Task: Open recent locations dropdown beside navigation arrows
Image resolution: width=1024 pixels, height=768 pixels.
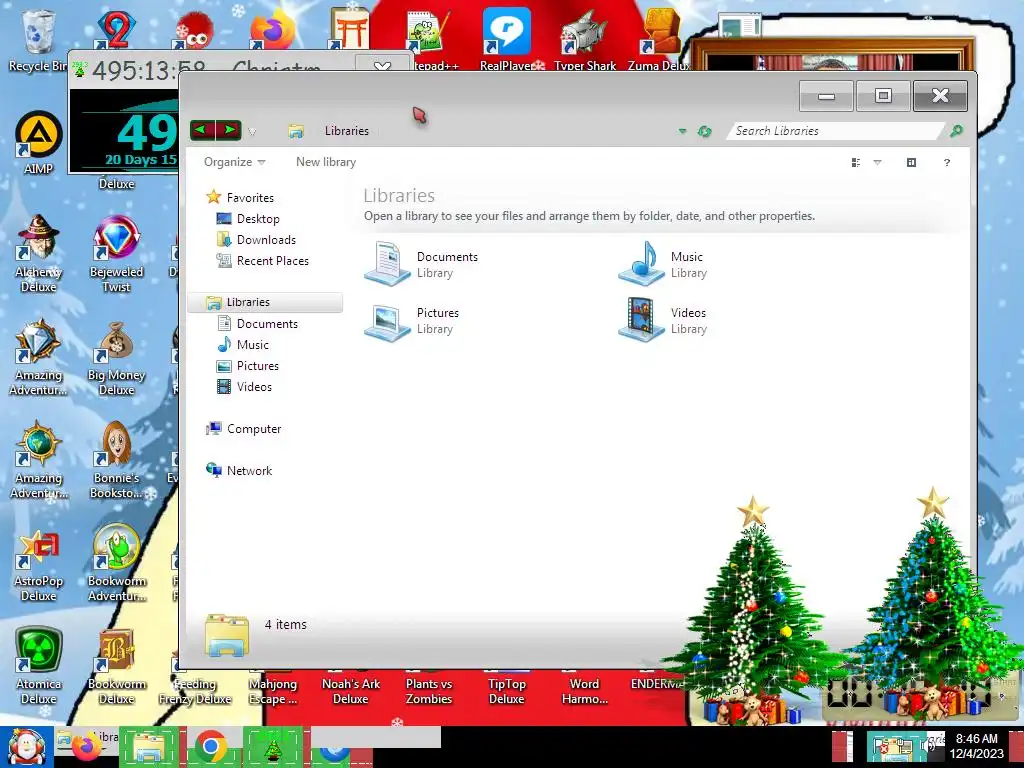Action: [x=252, y=132]
